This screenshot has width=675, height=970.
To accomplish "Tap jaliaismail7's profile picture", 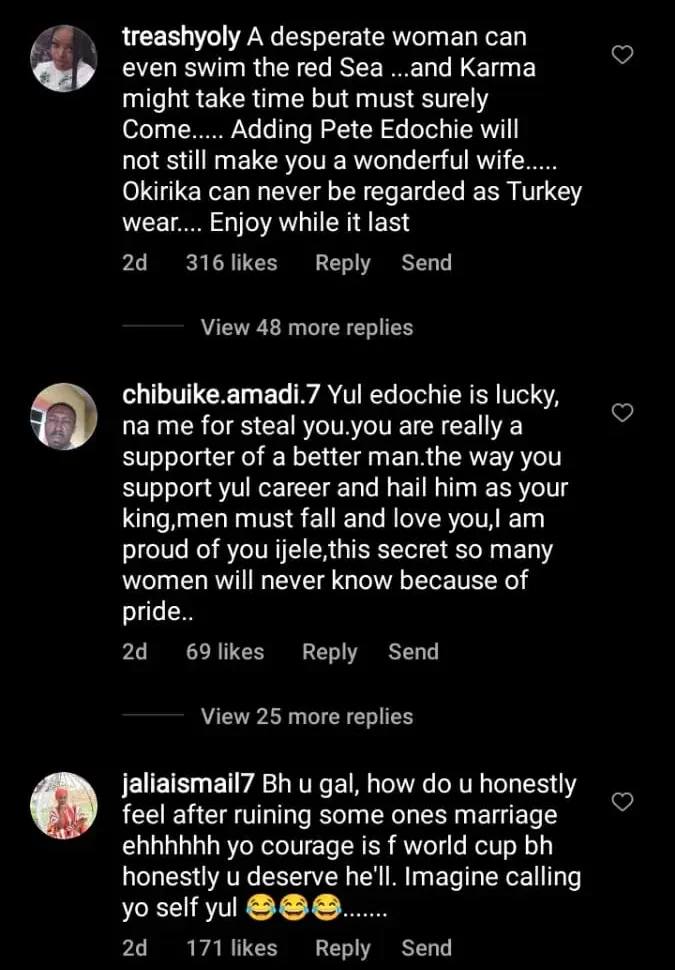I will tap(60, 803).
